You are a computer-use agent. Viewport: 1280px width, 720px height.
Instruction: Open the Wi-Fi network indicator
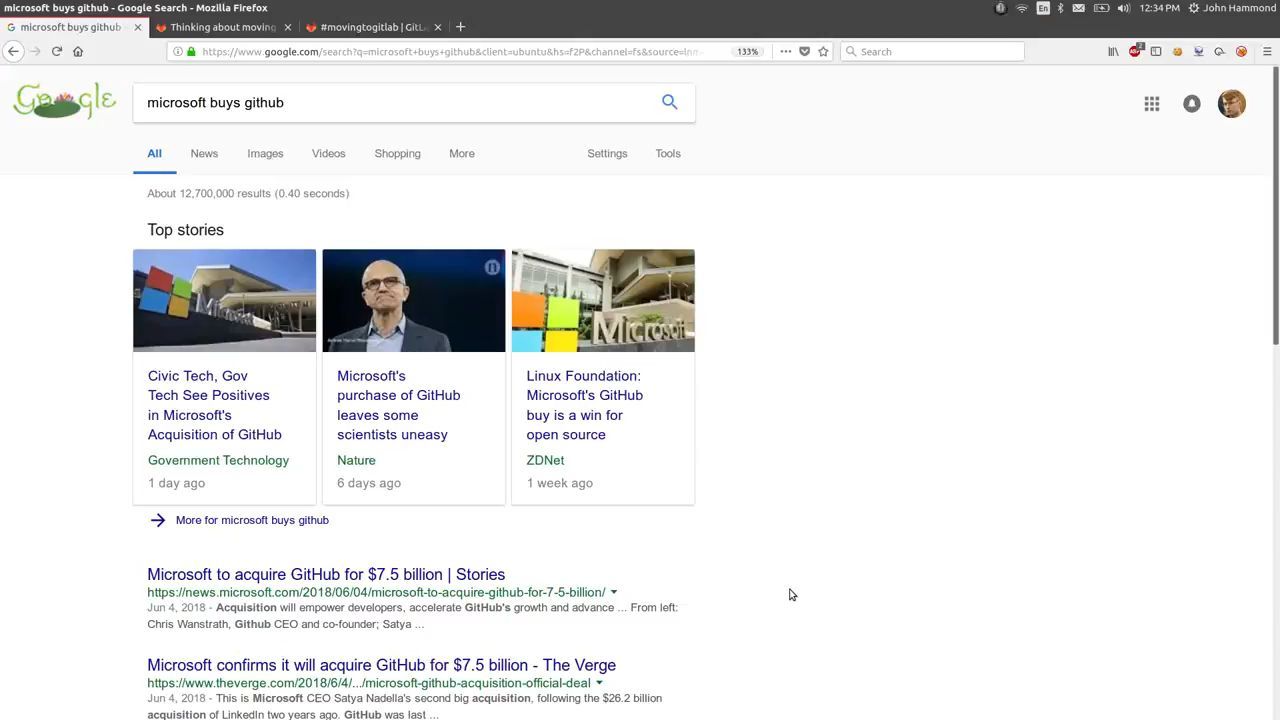1022,8
